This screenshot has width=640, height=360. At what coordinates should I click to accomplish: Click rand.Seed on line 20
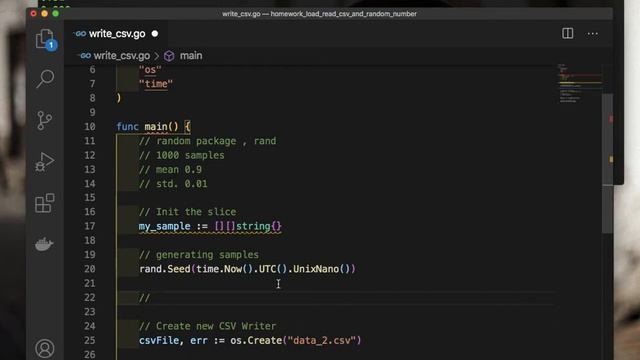165,269
